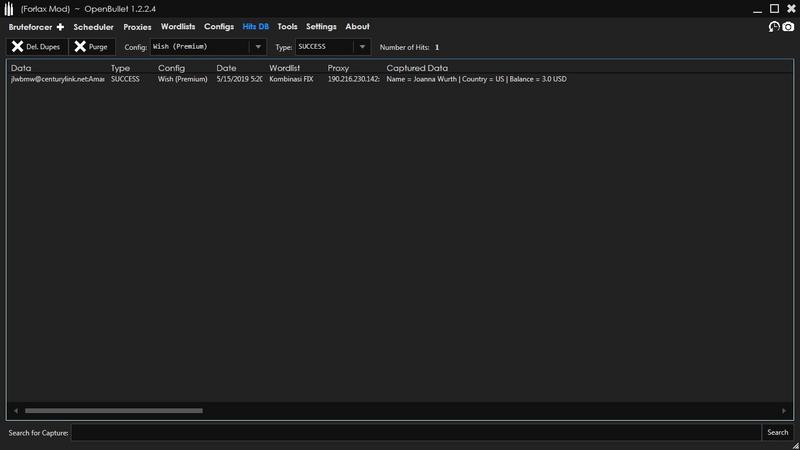The image size is (800, 450).
Task: Maximize the OpenBullet window
Action: pos(774,9)
